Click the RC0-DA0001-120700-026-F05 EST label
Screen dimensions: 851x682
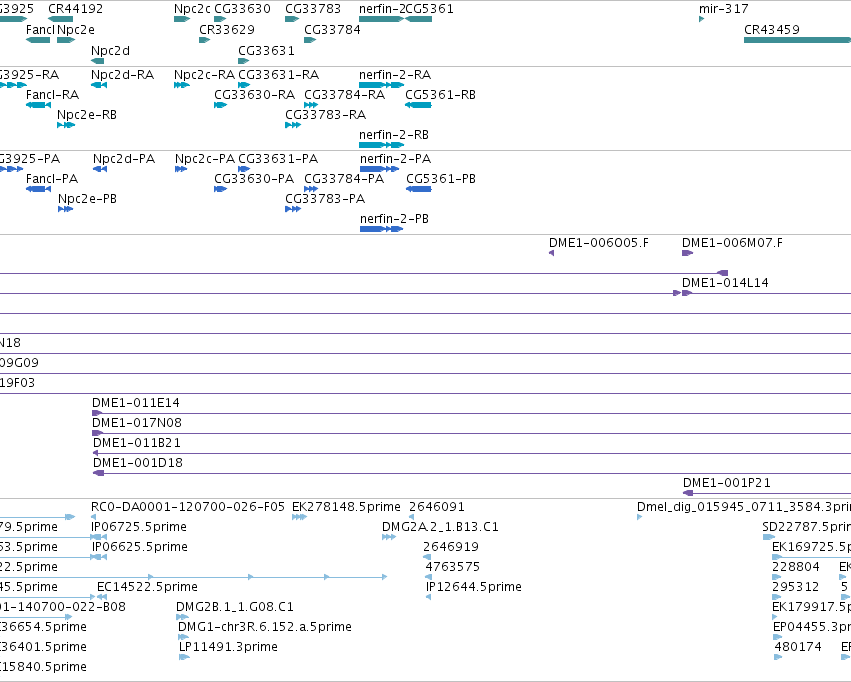coord(188,506)
